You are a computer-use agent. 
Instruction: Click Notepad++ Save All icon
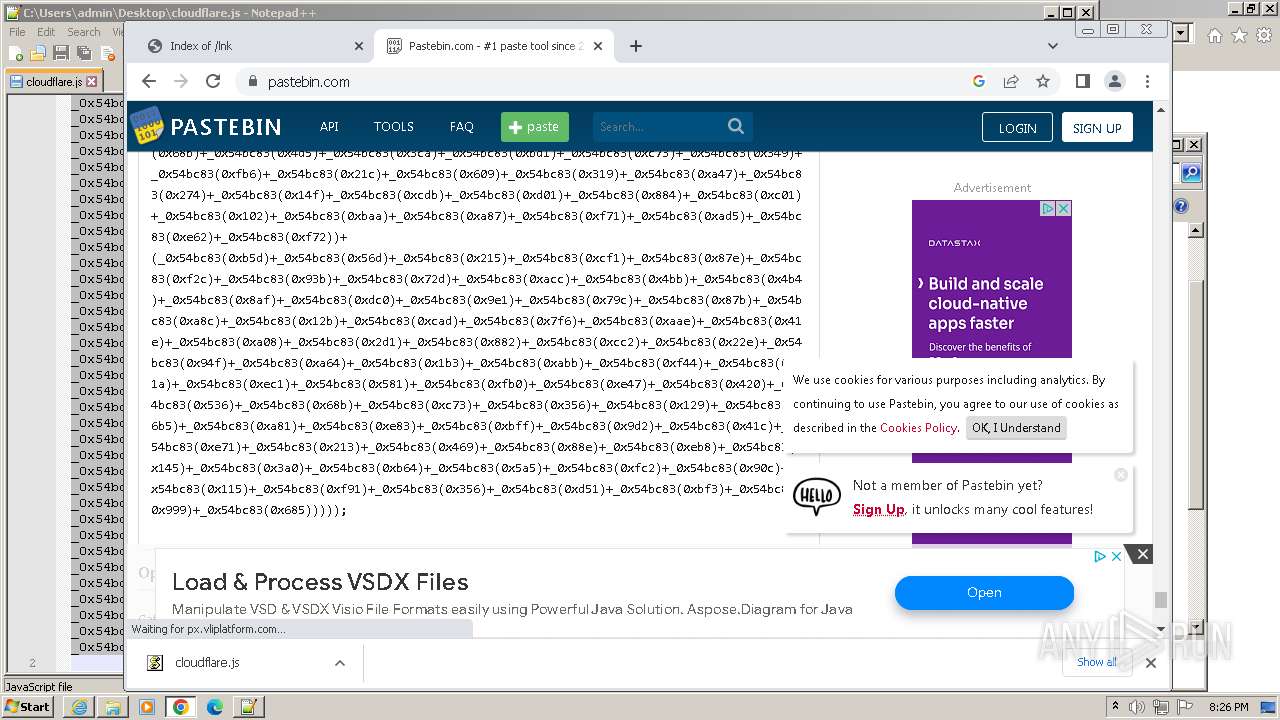pyautogui.click(x=83, y=52)
